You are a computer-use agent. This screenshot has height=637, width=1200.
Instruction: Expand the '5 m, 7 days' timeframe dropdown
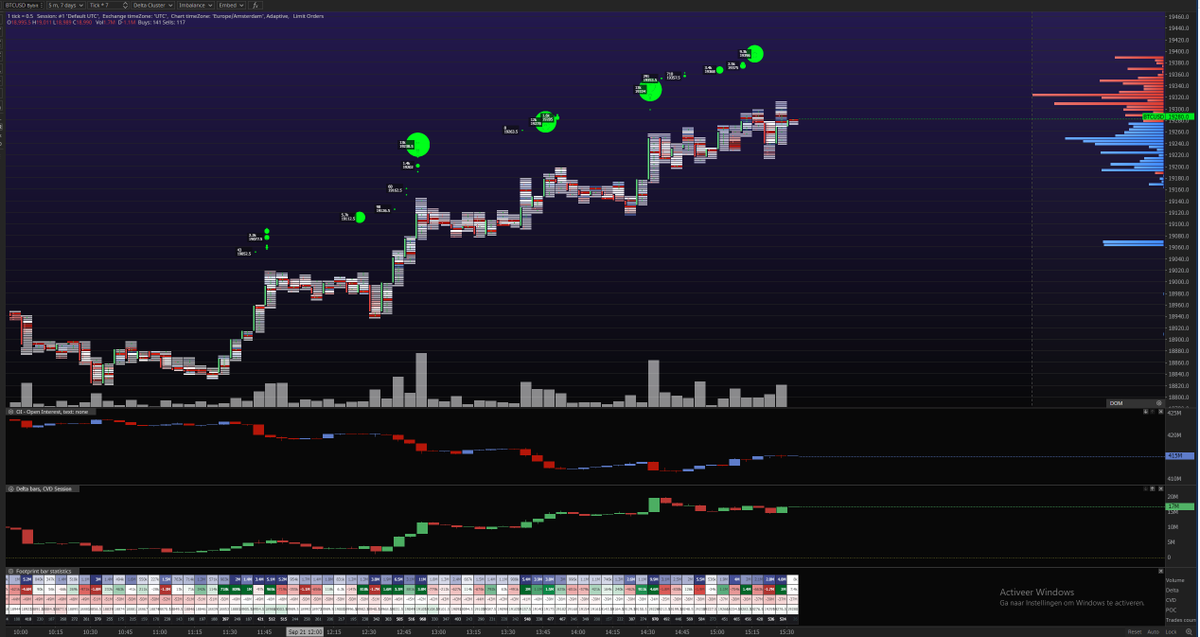[x=66, y=5]
